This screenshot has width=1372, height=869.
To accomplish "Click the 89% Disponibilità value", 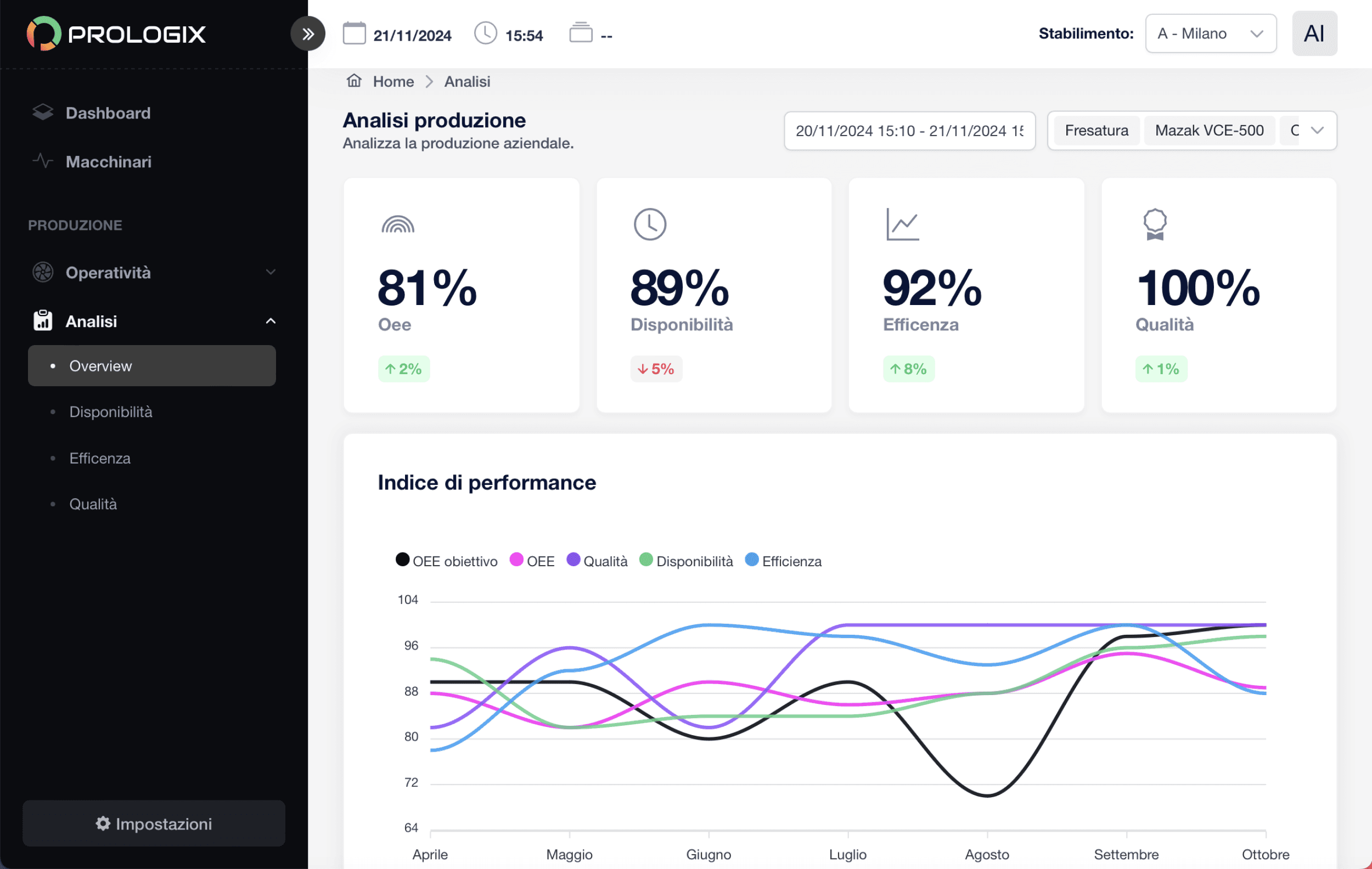I will 680,288.
